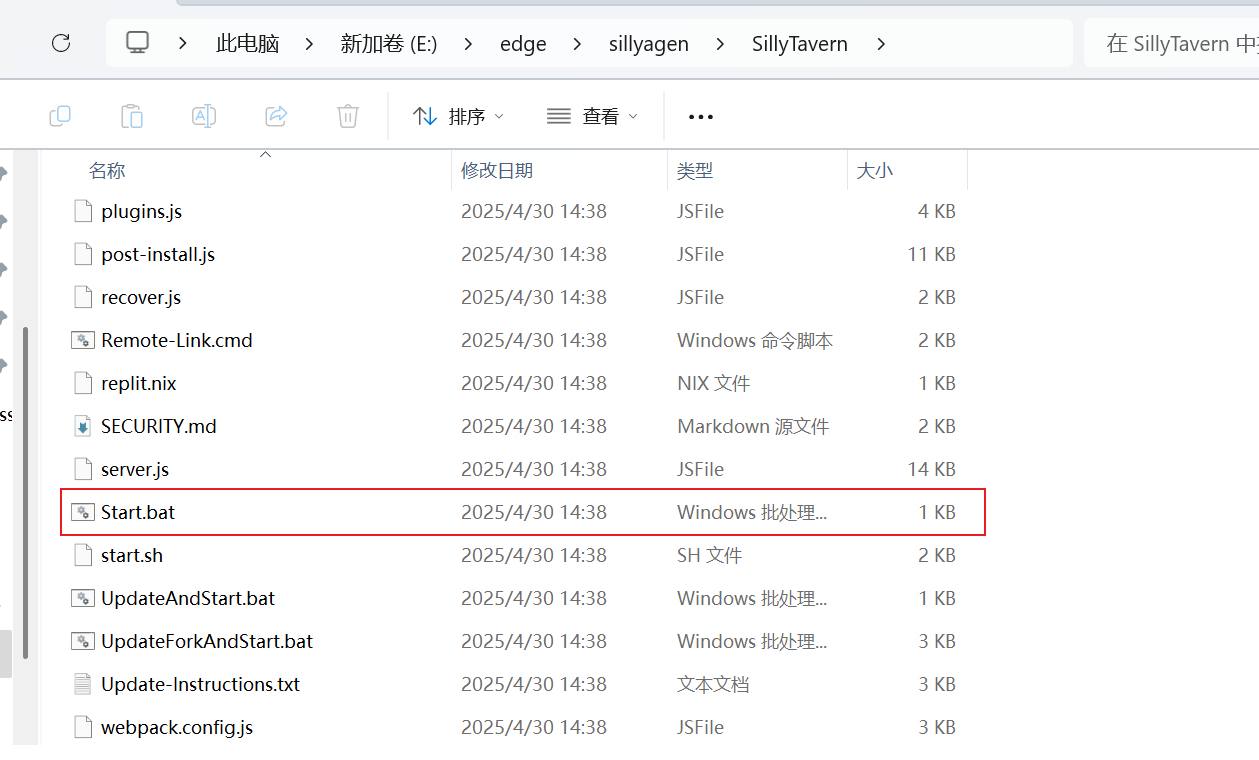Click the navigation pane vertical scrollbar

tap(27, 492)
